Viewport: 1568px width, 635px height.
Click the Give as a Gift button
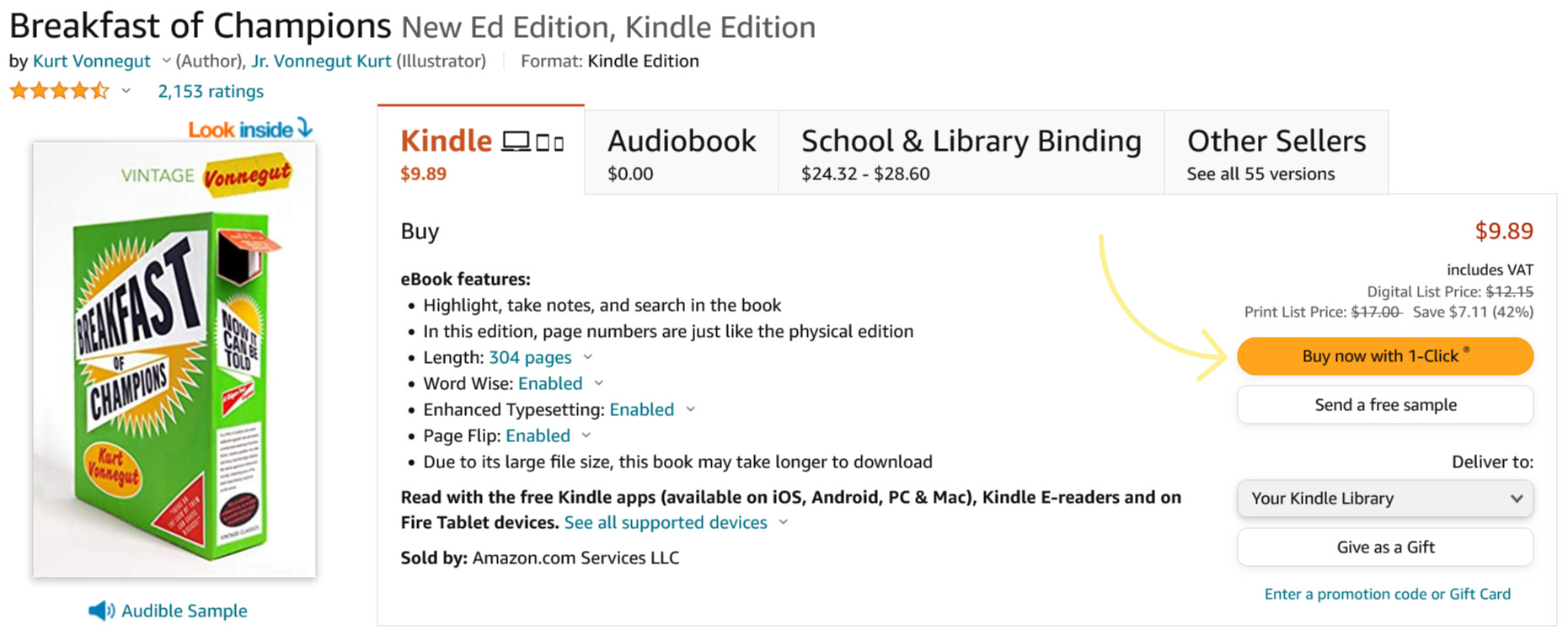[x=1384, y=547]
